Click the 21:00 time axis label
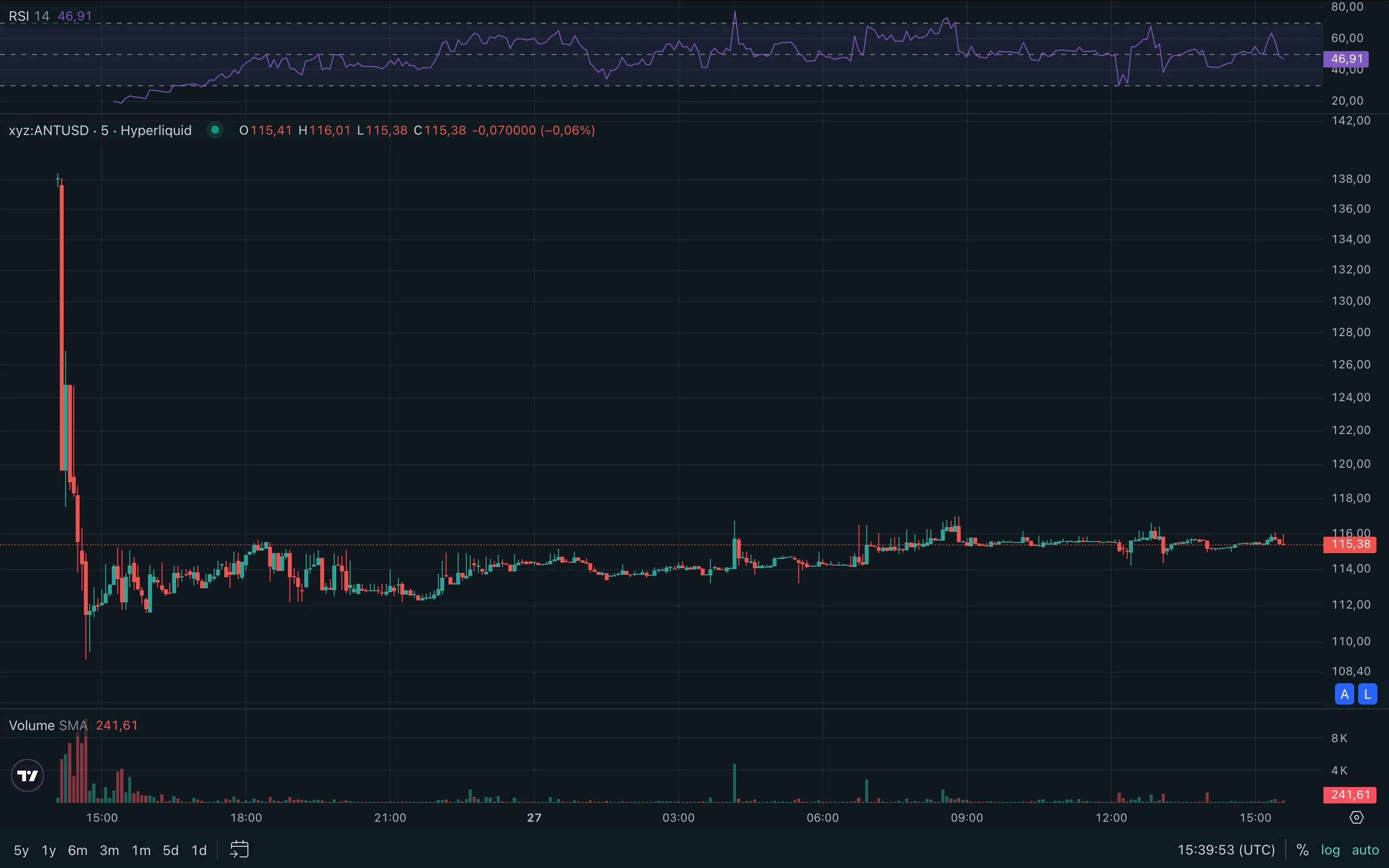Viewport: 1389px width, 868px height. point(390,817)
